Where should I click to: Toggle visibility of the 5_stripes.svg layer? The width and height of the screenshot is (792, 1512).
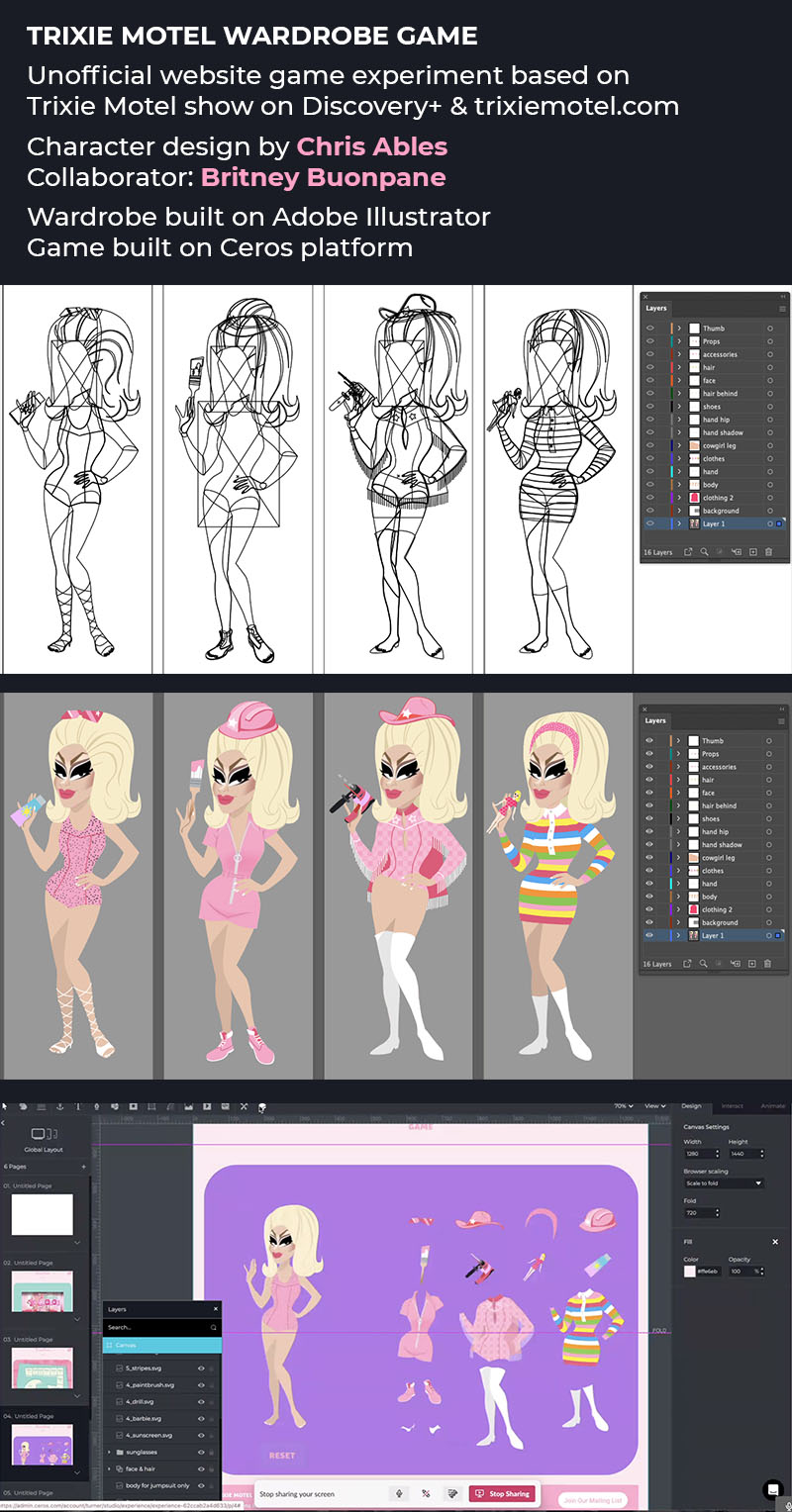pyautogui.click(x=201, y=1369)
